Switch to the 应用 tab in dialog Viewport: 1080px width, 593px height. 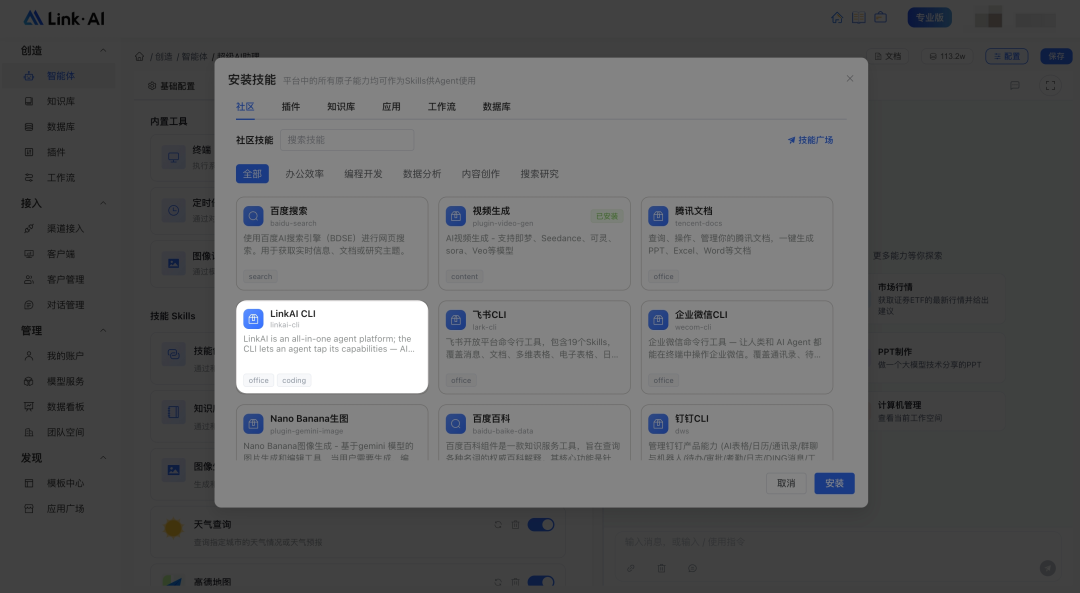(391, 107)
